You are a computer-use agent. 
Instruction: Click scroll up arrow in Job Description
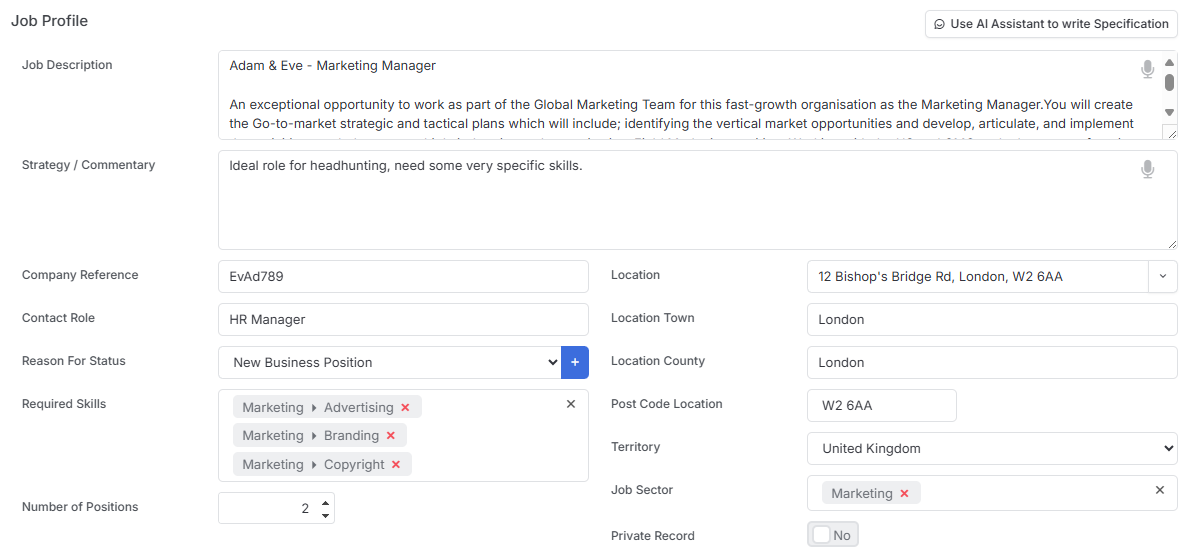point(1169,62)
